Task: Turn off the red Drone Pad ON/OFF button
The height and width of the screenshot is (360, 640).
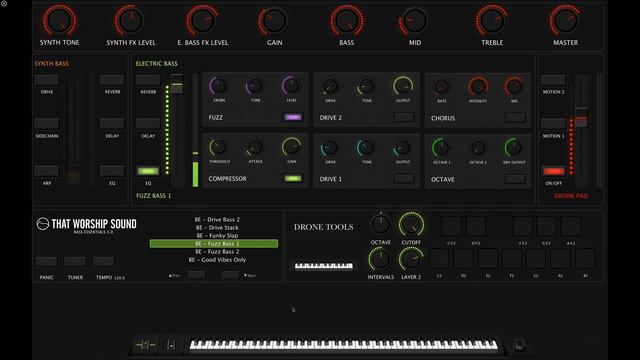Action: pos(553,171)
